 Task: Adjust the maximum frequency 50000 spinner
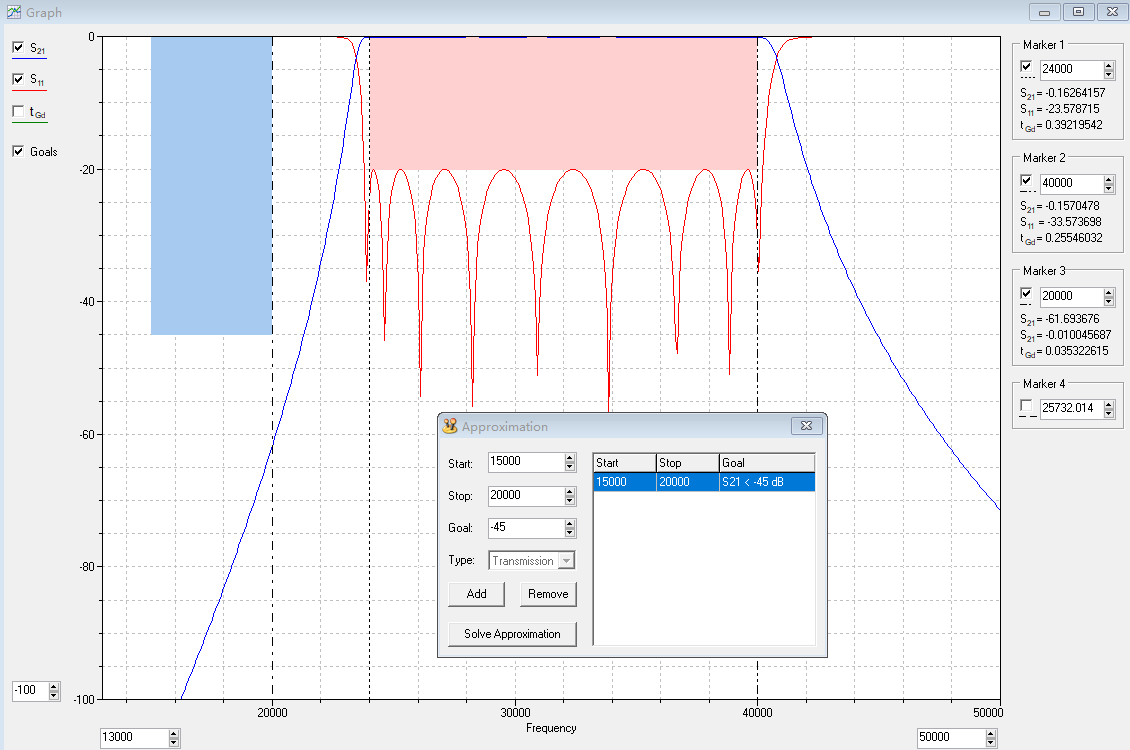991,738
